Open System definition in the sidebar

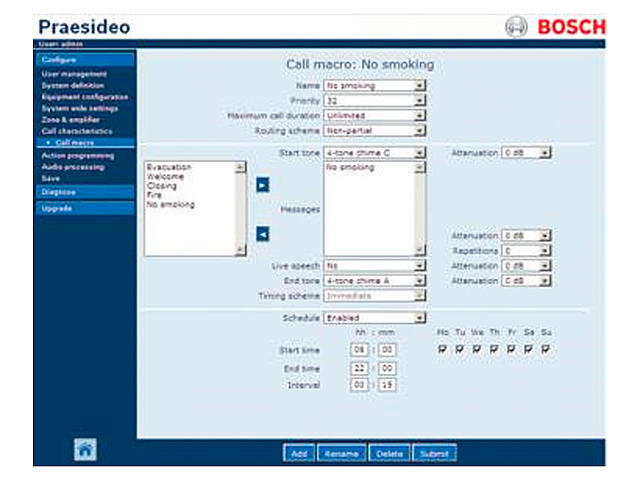73,85
